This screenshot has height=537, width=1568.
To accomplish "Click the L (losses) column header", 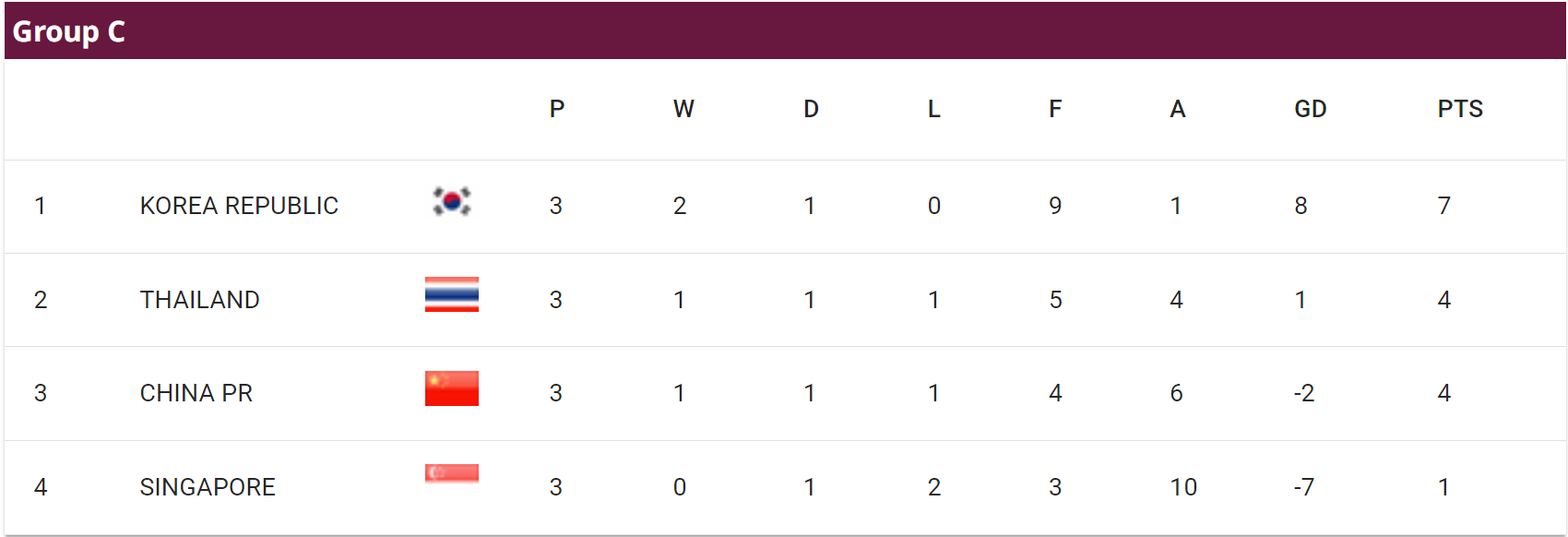I will pos(933,109).
